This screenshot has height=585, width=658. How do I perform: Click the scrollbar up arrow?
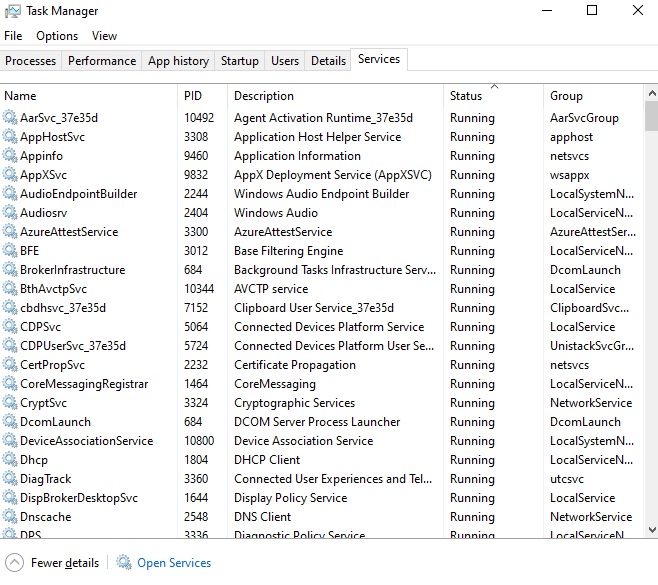coord(652,93)
